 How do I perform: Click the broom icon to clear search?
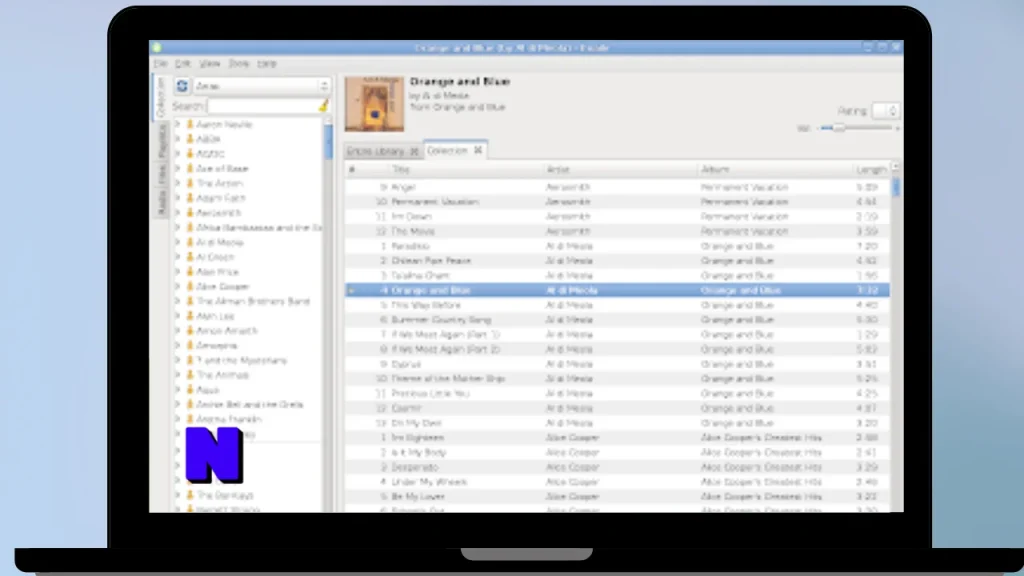(323, 106)
